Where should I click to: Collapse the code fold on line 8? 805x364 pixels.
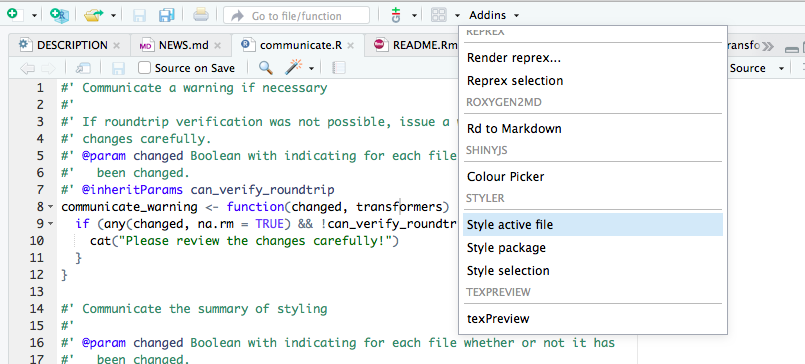pos(50,207)
